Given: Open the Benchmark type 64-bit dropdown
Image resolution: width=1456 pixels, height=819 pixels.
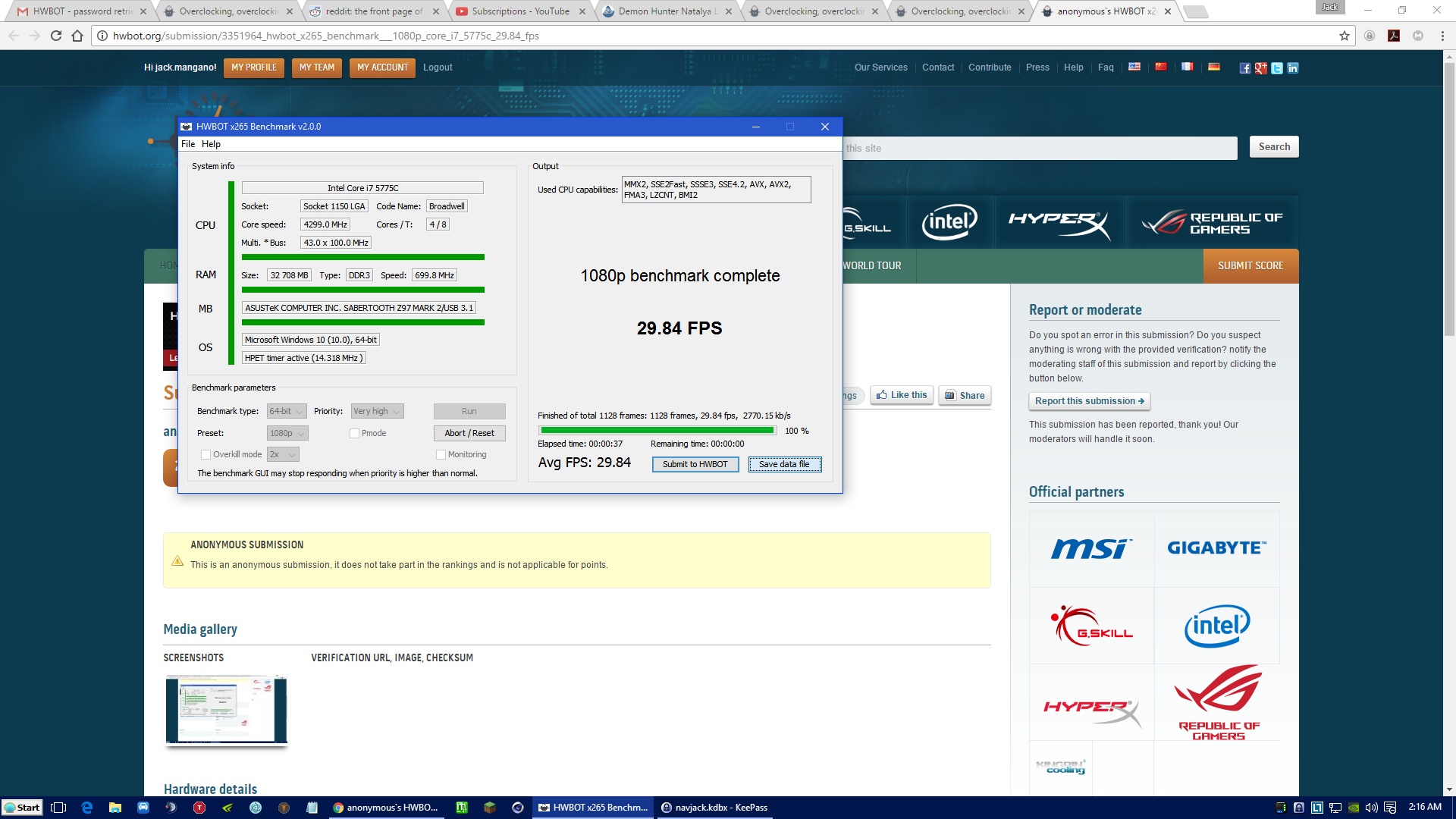Looking at the screenshot, I should (x=287, y=411).
